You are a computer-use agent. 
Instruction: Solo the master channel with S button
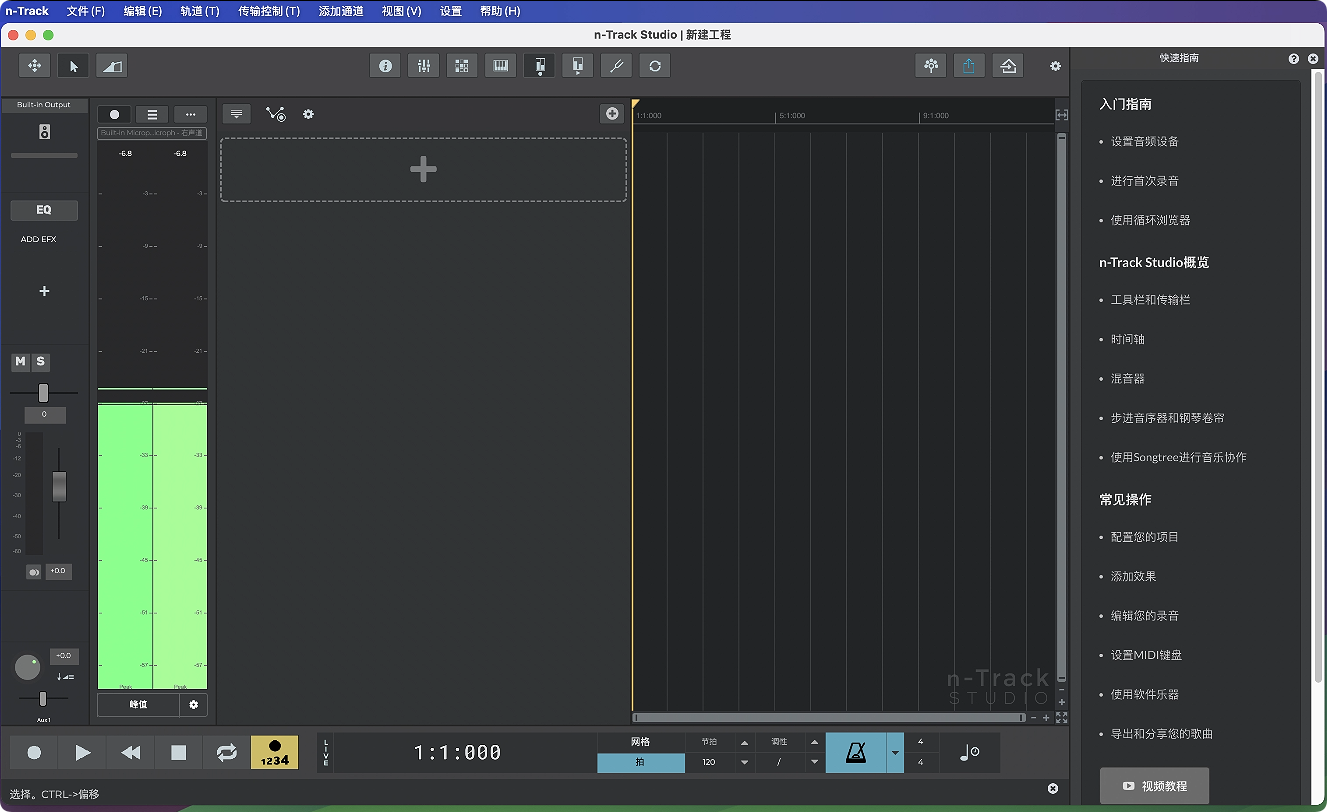point(40,362)
